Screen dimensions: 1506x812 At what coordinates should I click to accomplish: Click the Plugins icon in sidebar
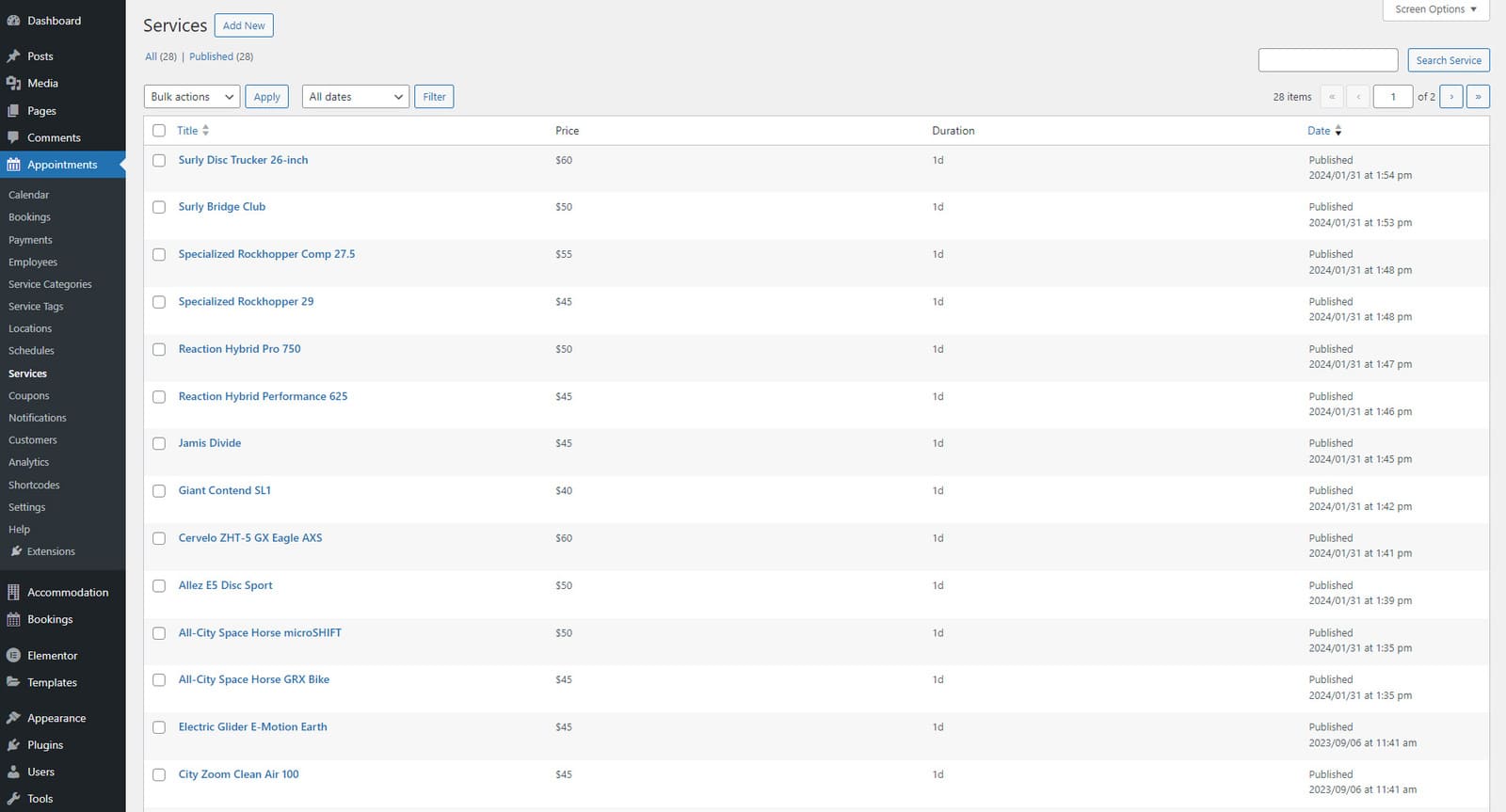[13, 745]
